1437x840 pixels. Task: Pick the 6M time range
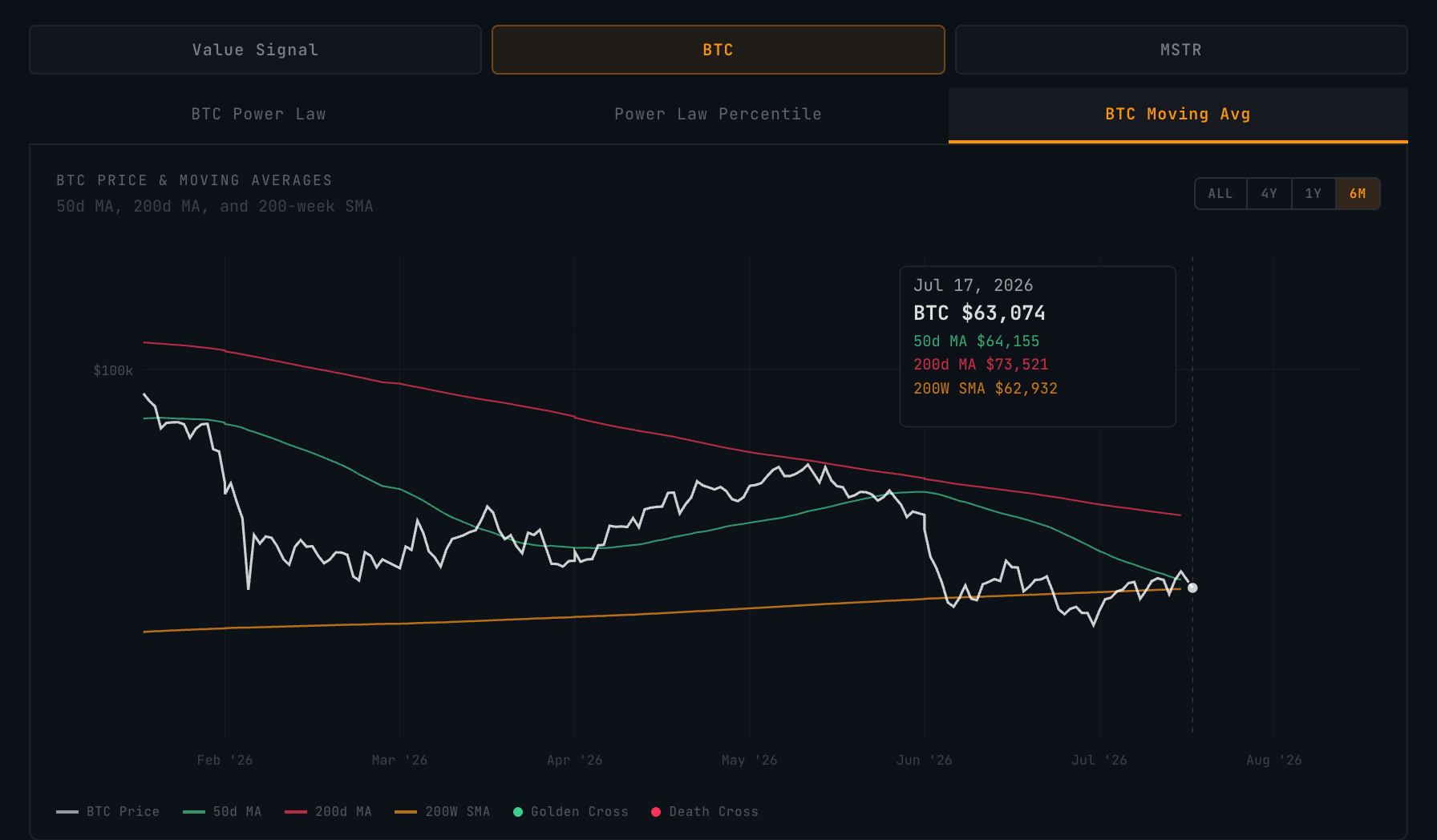click(1358, 193)
